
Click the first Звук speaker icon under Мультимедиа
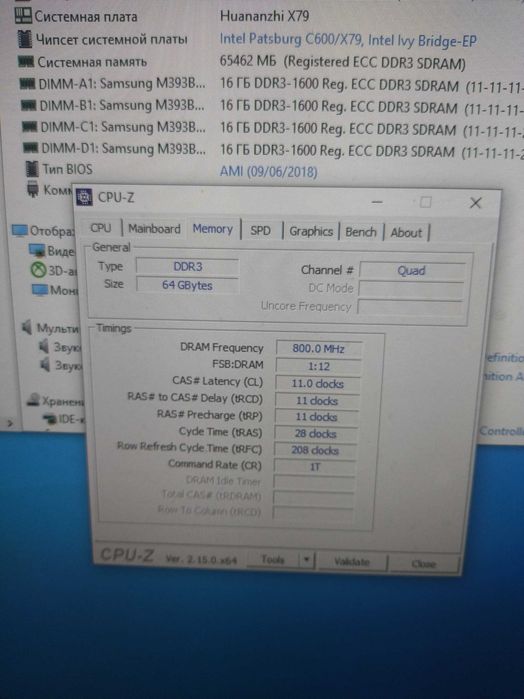point(44,346)
